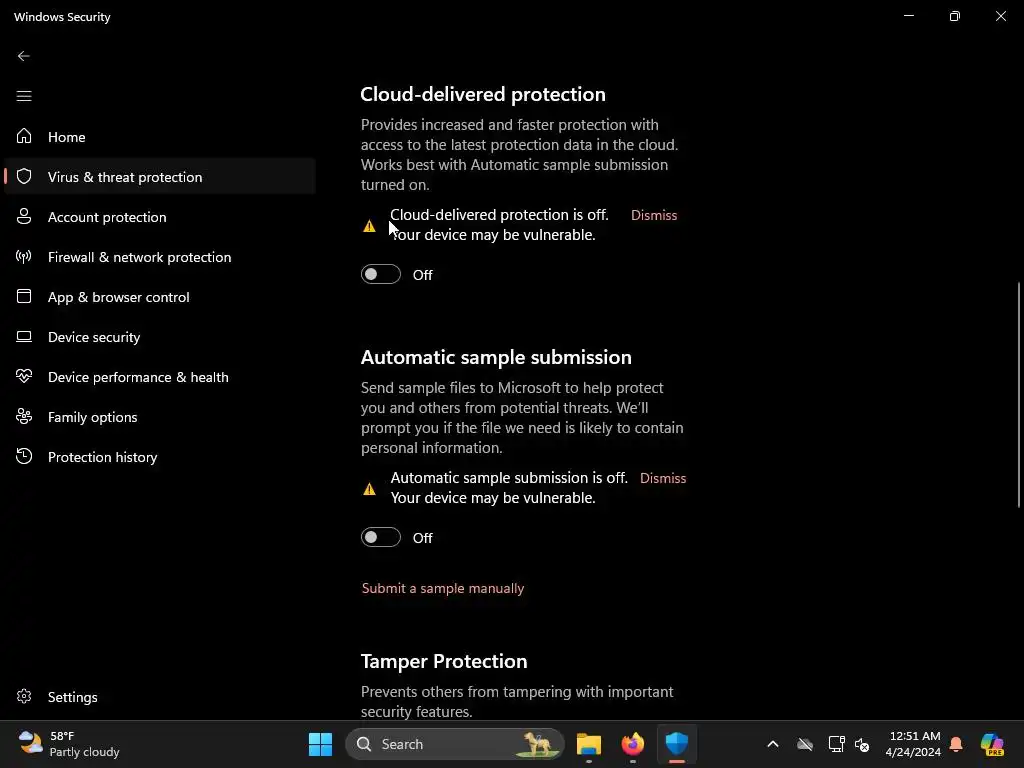Click the Settings gear icon

(x=24, y=696)
